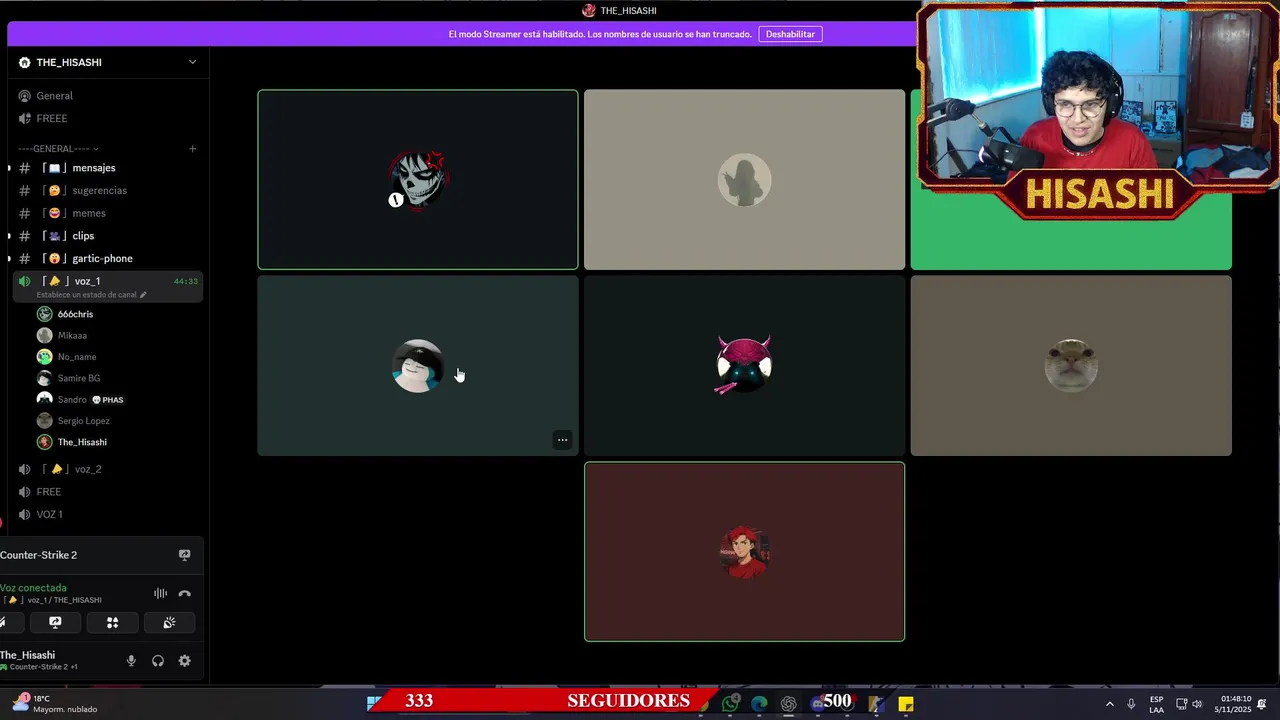Open more options on Samire BG tile
The height and width of the screenshot is (720, 1280).
562,440
